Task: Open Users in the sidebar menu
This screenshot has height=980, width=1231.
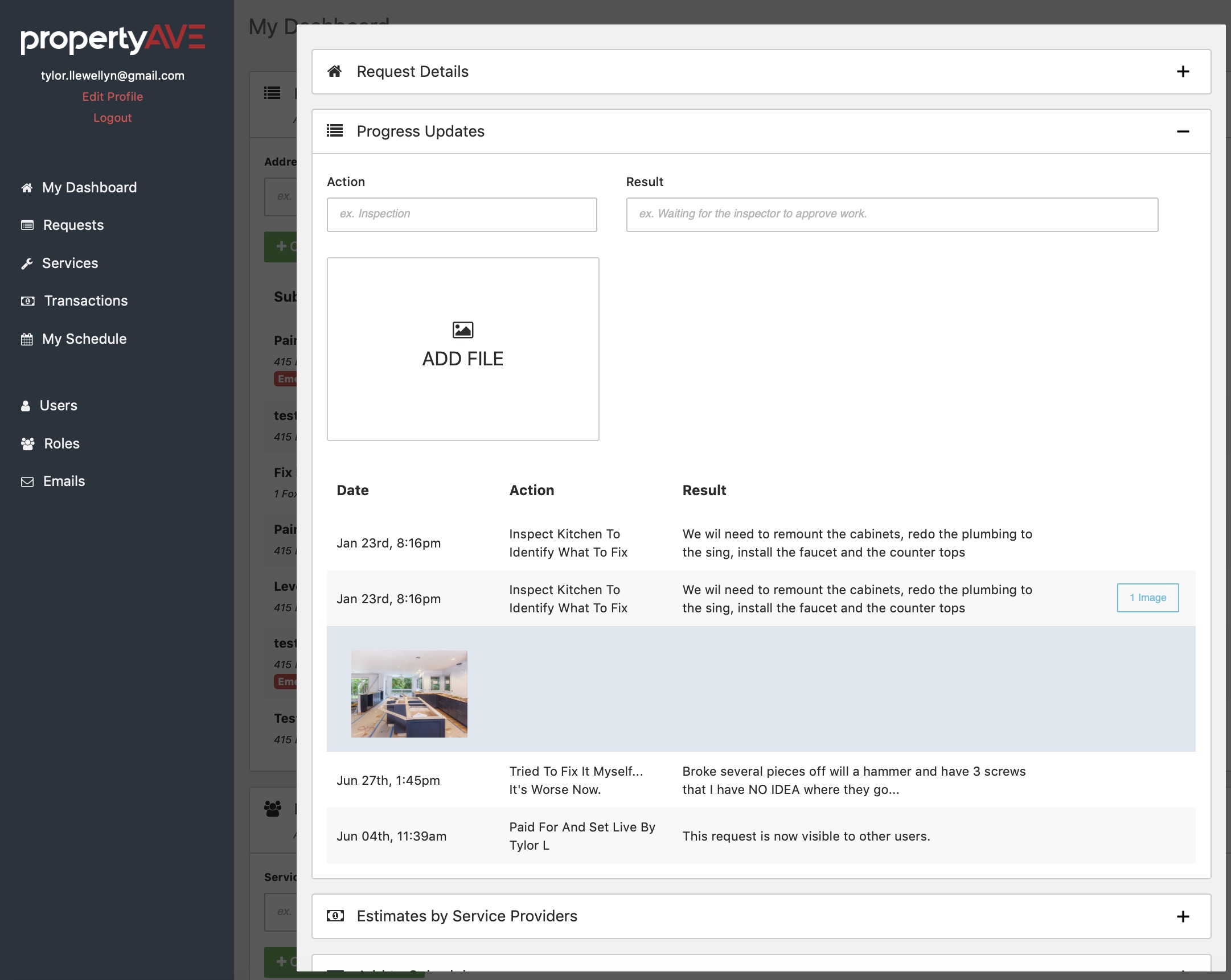Action: point(58,405)
